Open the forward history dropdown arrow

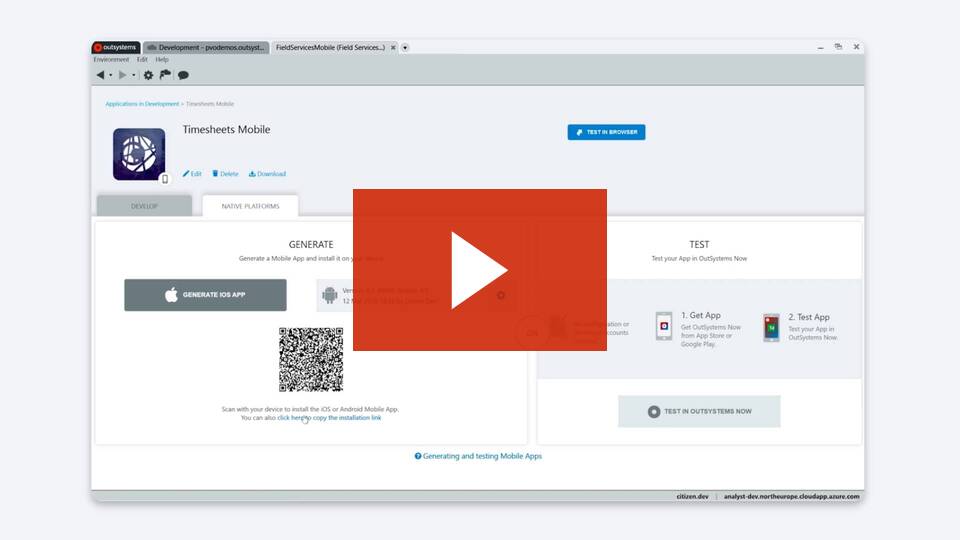coord(133,75)
